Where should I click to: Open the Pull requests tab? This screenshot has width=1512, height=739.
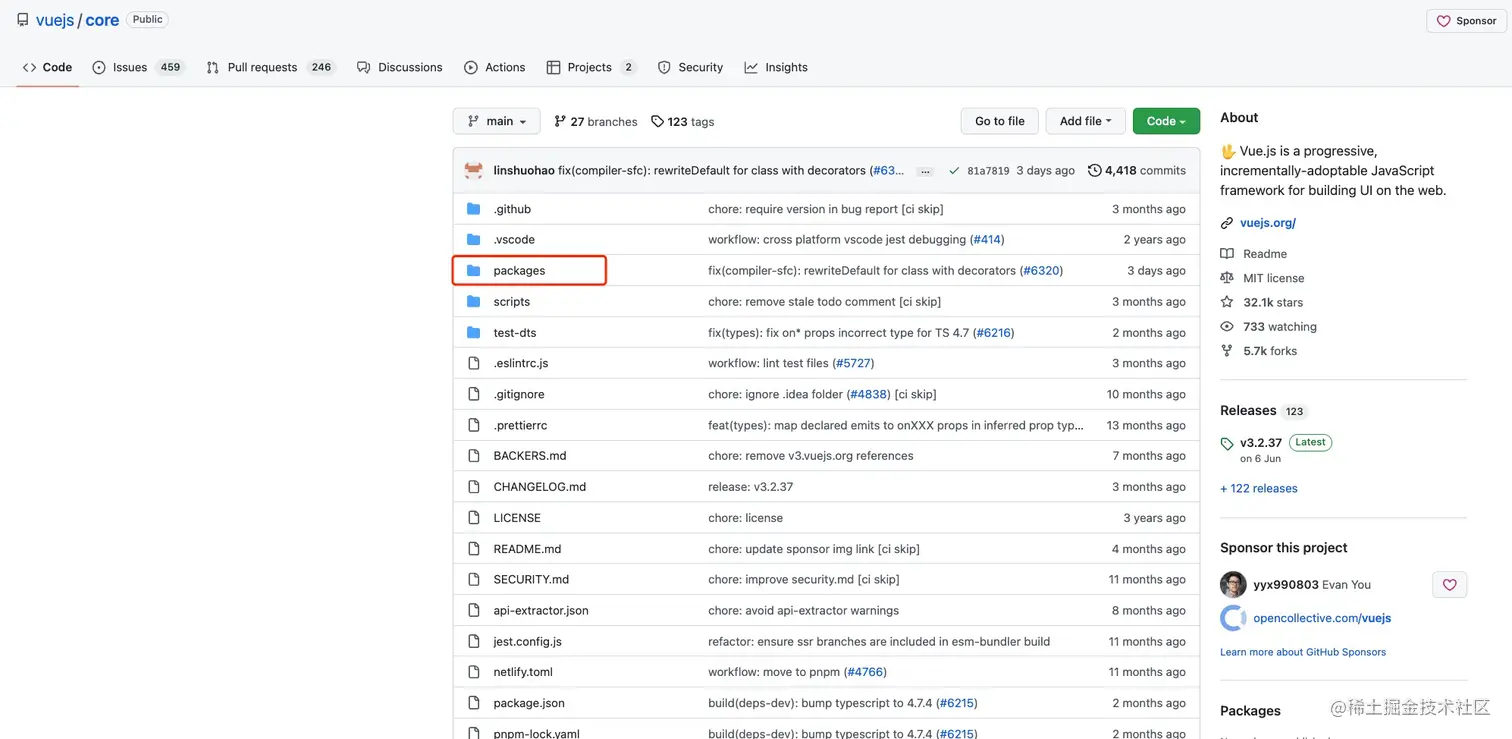click(270, 67)
